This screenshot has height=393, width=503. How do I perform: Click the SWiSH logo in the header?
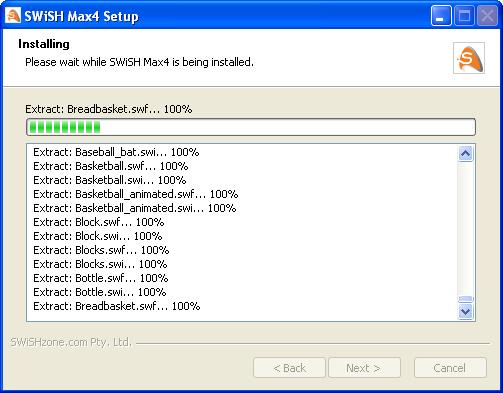[x=469, y=58]
